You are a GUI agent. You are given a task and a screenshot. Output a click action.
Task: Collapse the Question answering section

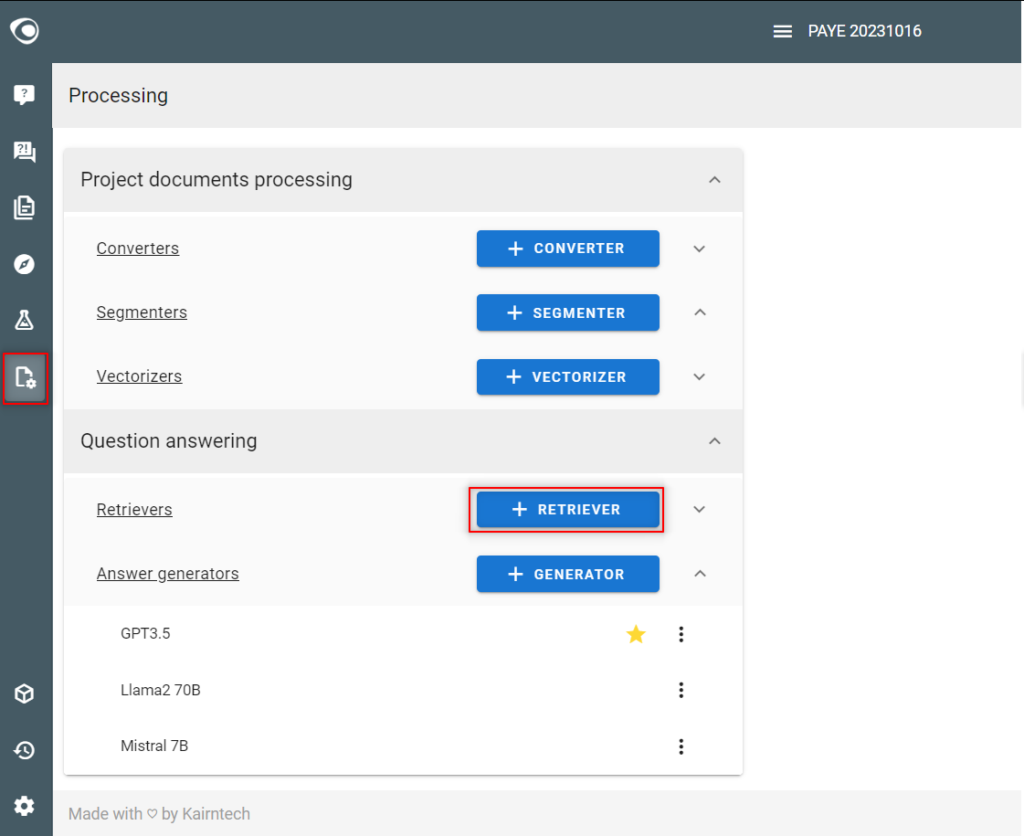point(715,442)
